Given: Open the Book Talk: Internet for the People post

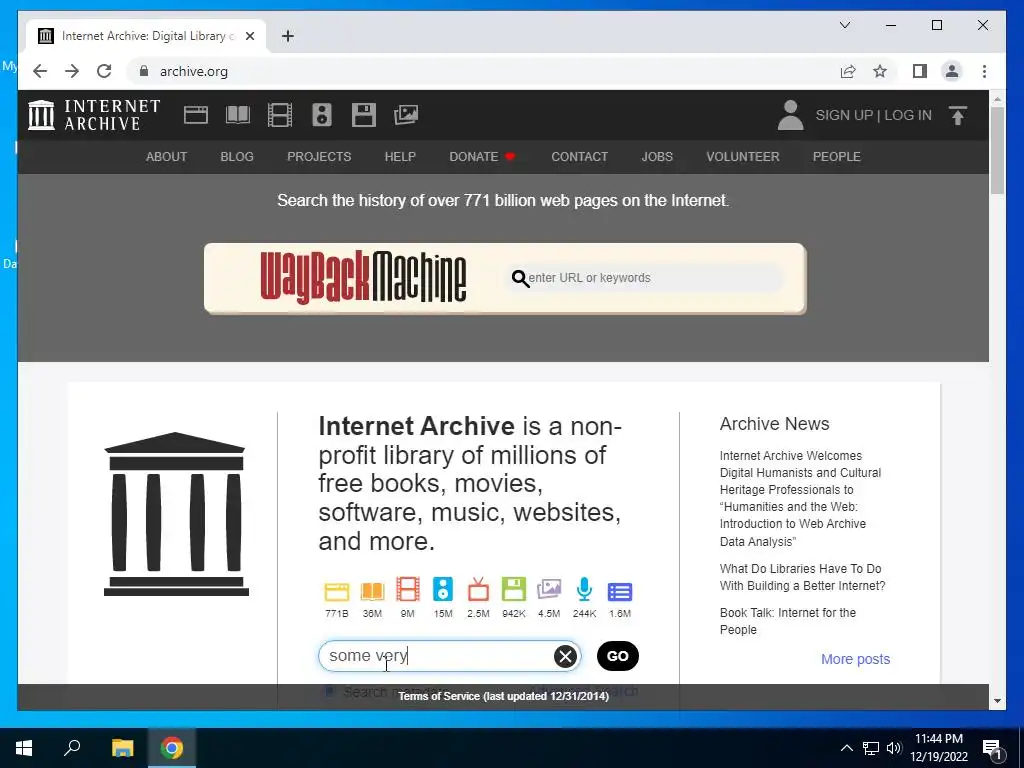Looking at the screenshot, I should [x=788, y=621].
